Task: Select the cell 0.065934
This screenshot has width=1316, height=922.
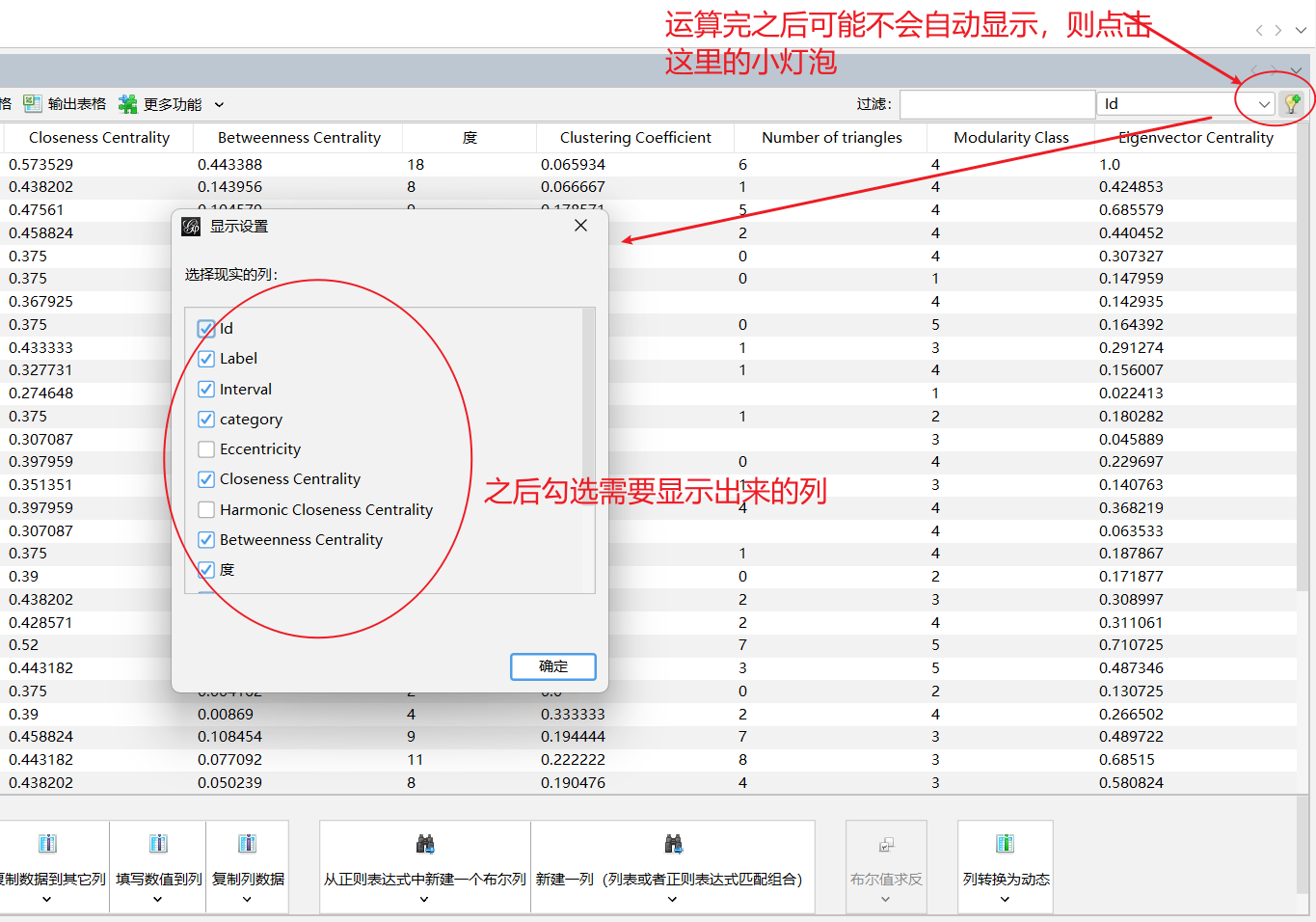Action: (x=574, y=165)
